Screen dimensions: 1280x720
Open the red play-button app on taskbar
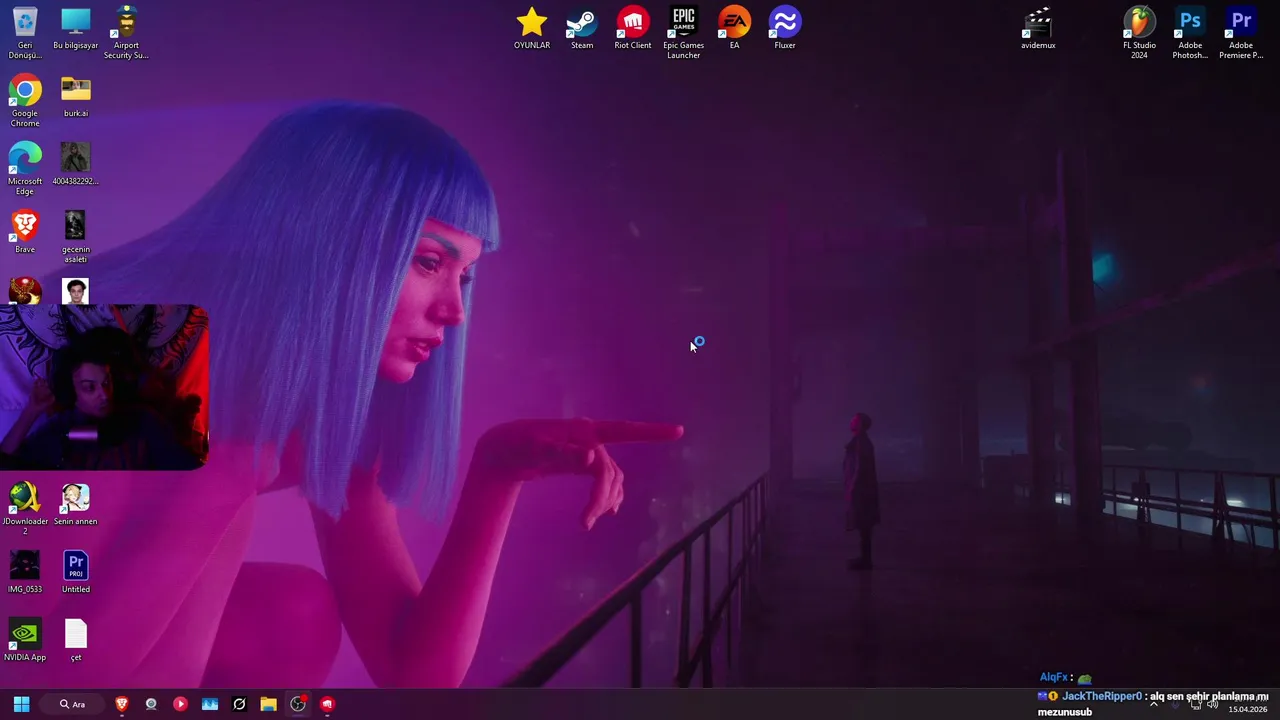[180, 704]
